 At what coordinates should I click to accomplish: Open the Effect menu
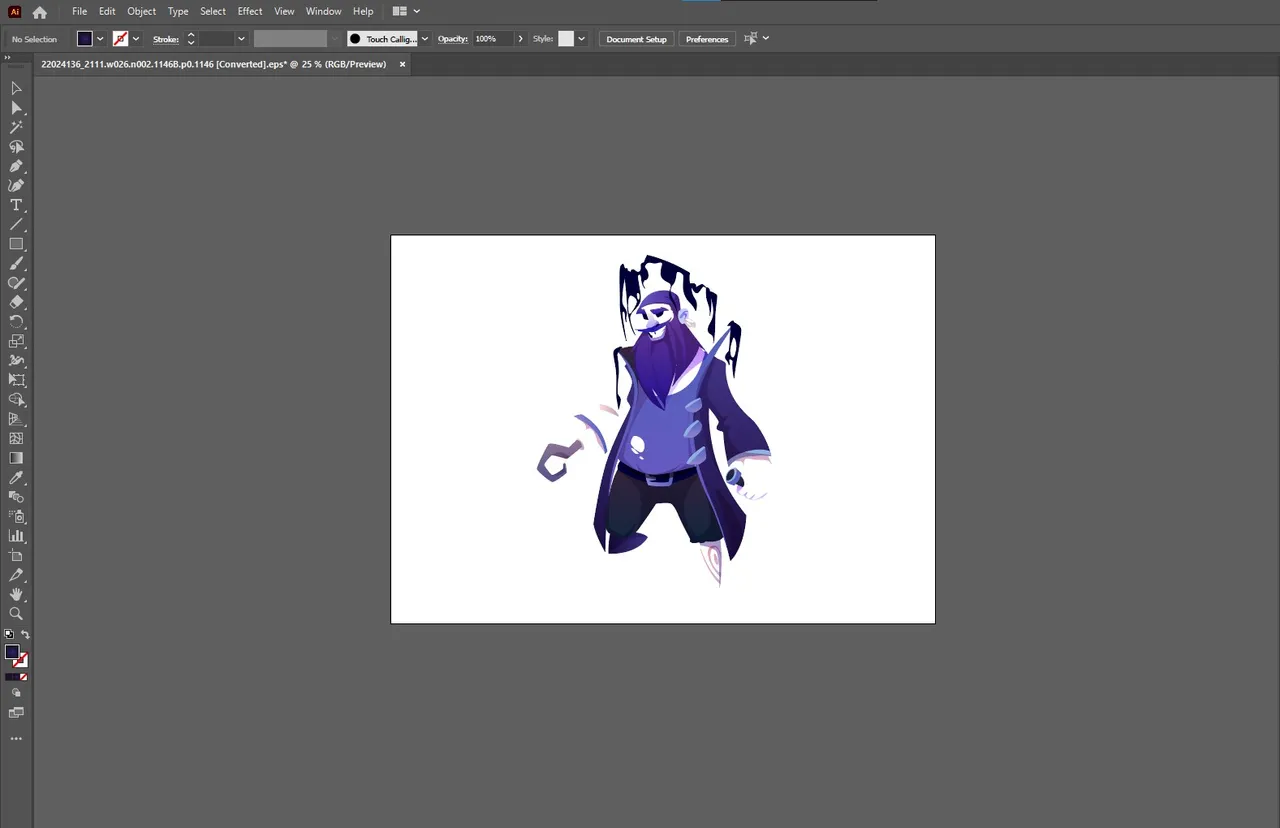pos(250,12)
